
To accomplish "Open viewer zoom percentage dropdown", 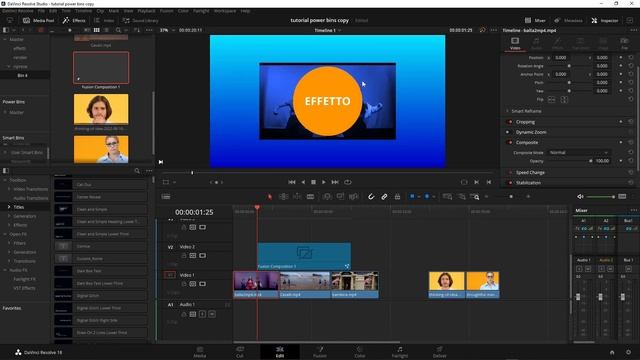I will coord(167,30).
